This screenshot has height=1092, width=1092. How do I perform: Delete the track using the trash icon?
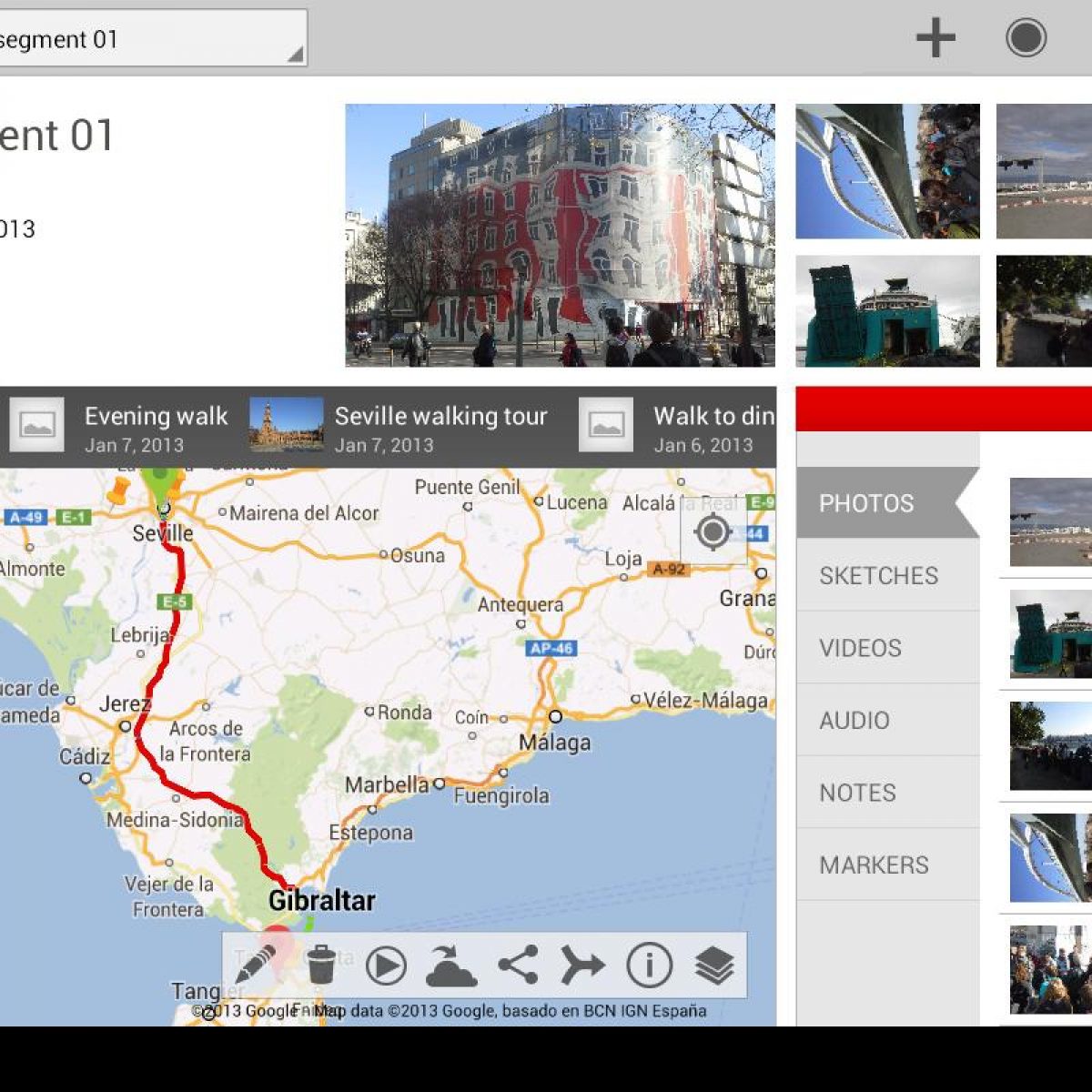[x=320, y=966]
